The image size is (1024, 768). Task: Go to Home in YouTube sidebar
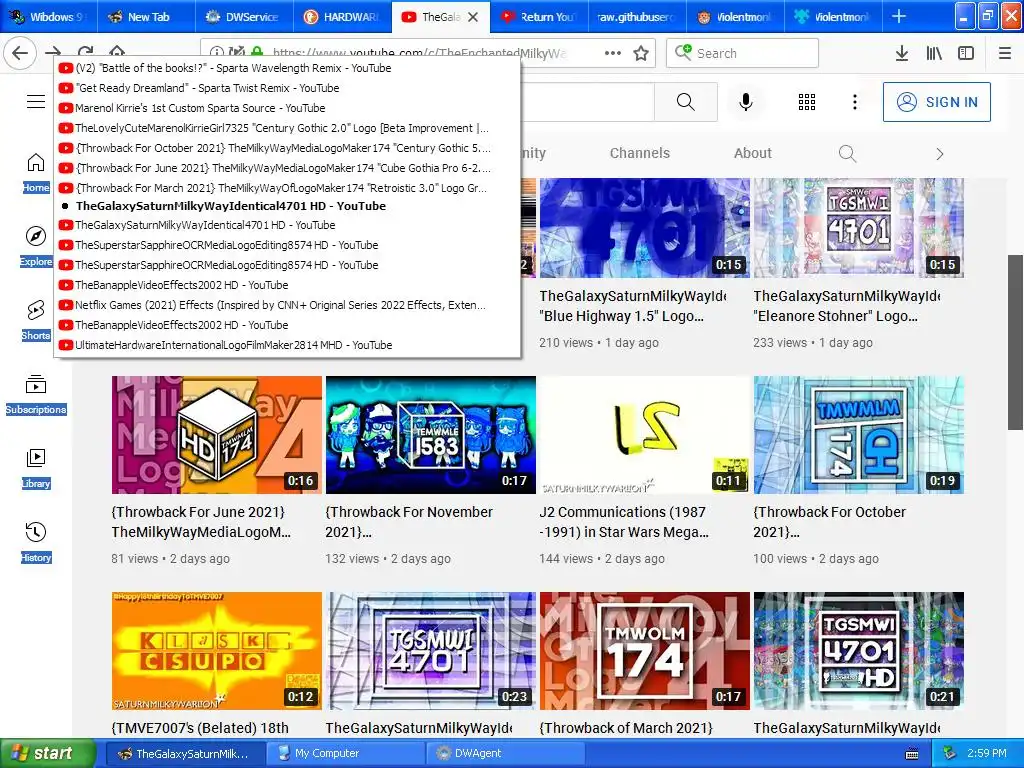tap(36, 173)
